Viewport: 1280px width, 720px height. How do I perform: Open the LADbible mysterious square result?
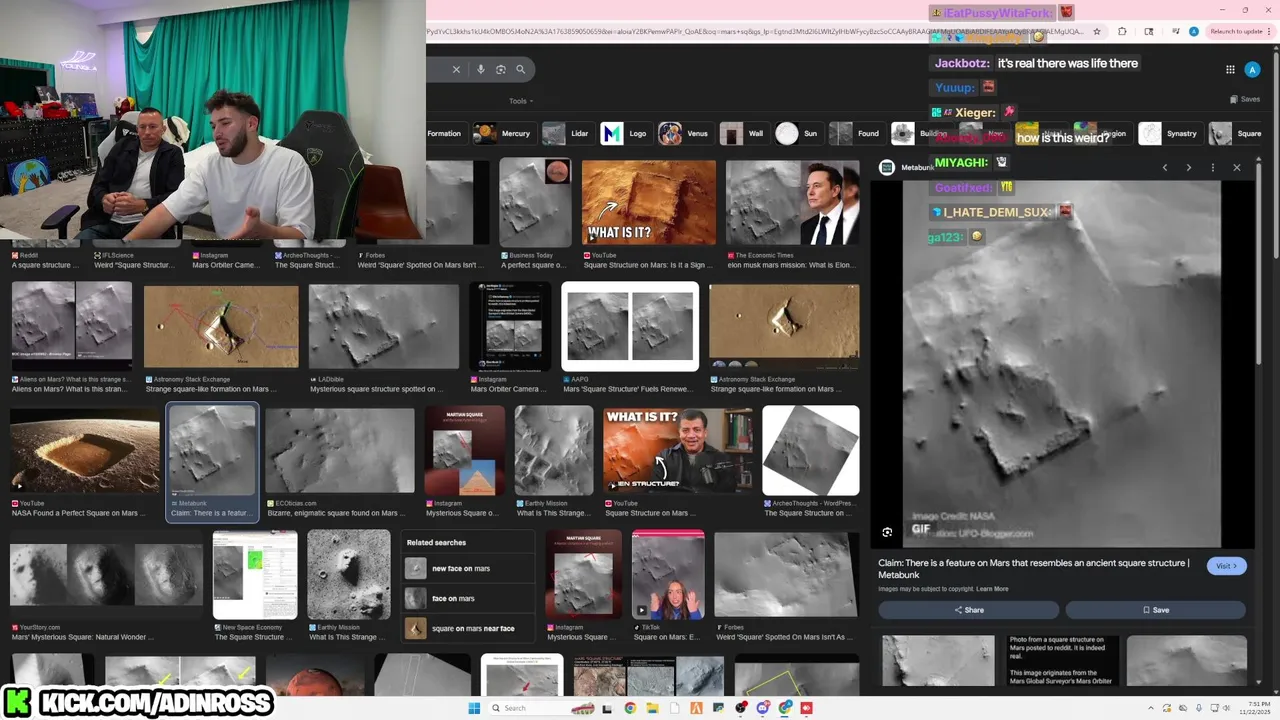point(384,326)
